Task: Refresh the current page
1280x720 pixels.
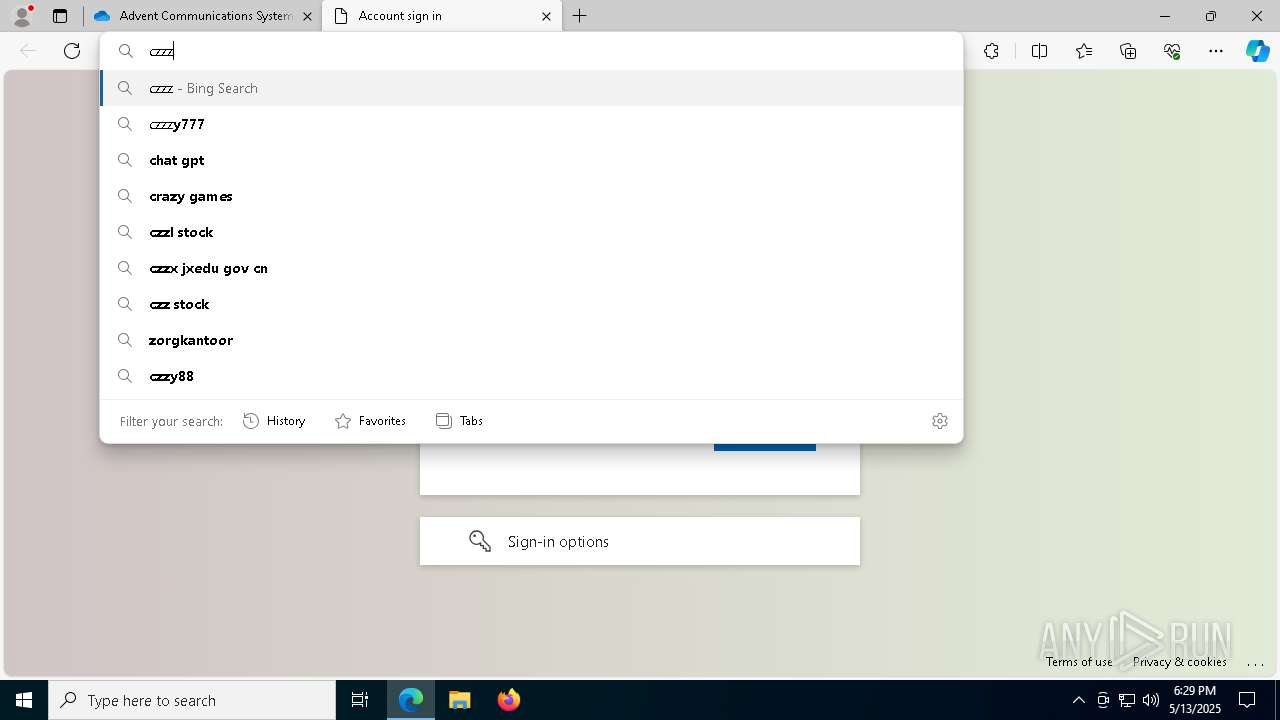Action: coord(72,51)
